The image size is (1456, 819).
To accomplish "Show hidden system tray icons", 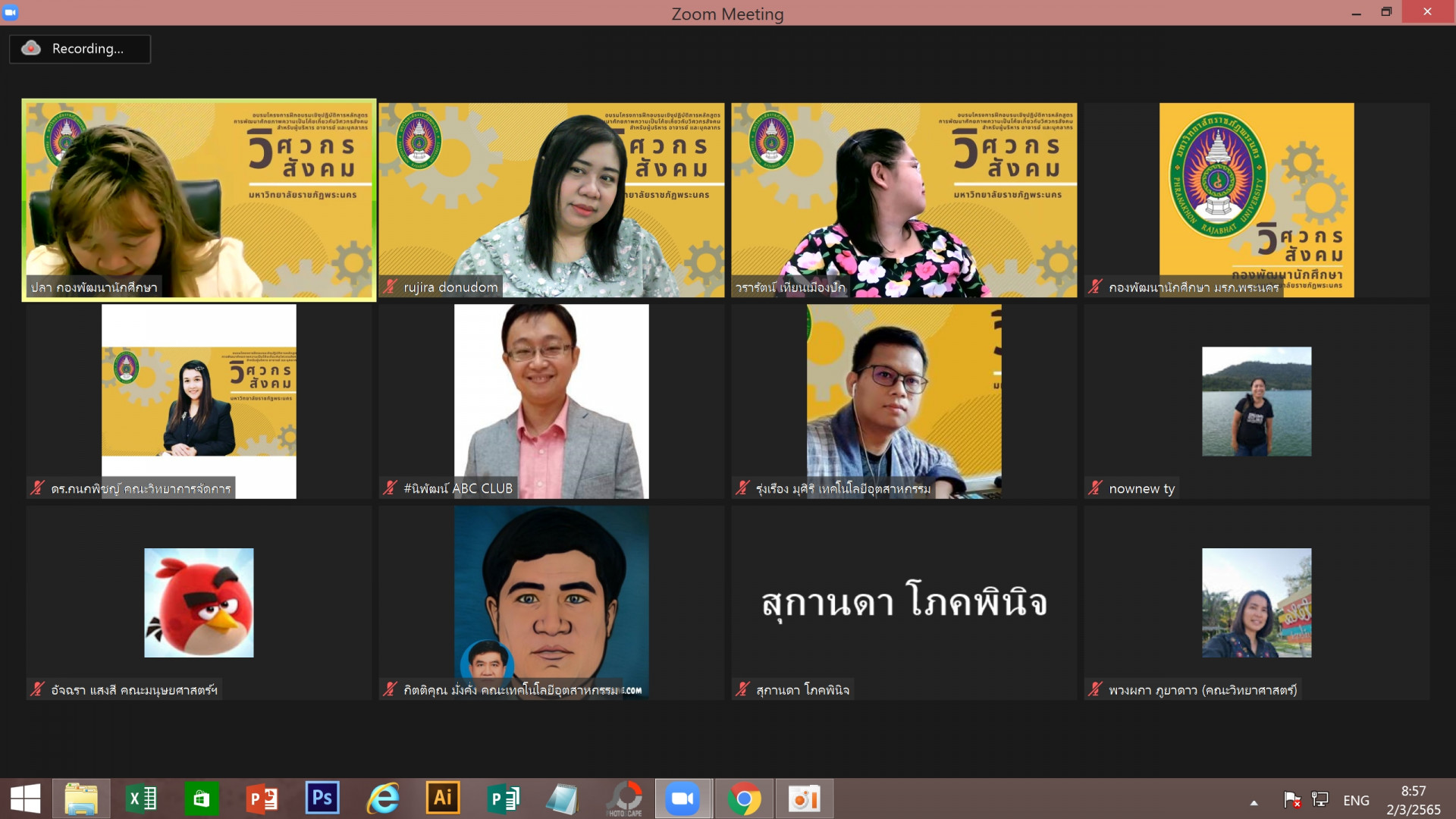I will (x=1254, y=802).
